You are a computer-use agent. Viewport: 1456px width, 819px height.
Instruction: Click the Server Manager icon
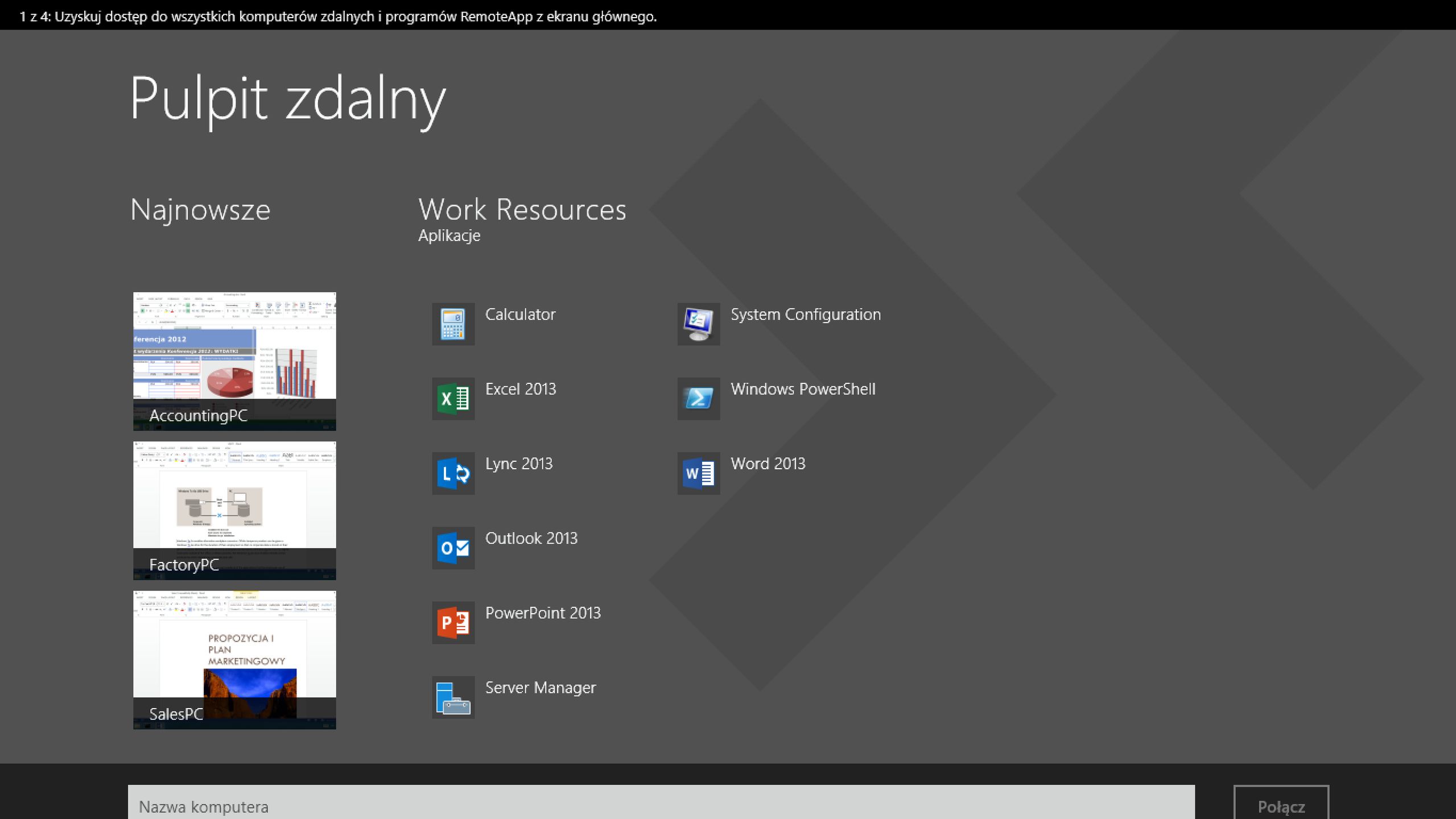pyautogui.click(x=453, y=697)
